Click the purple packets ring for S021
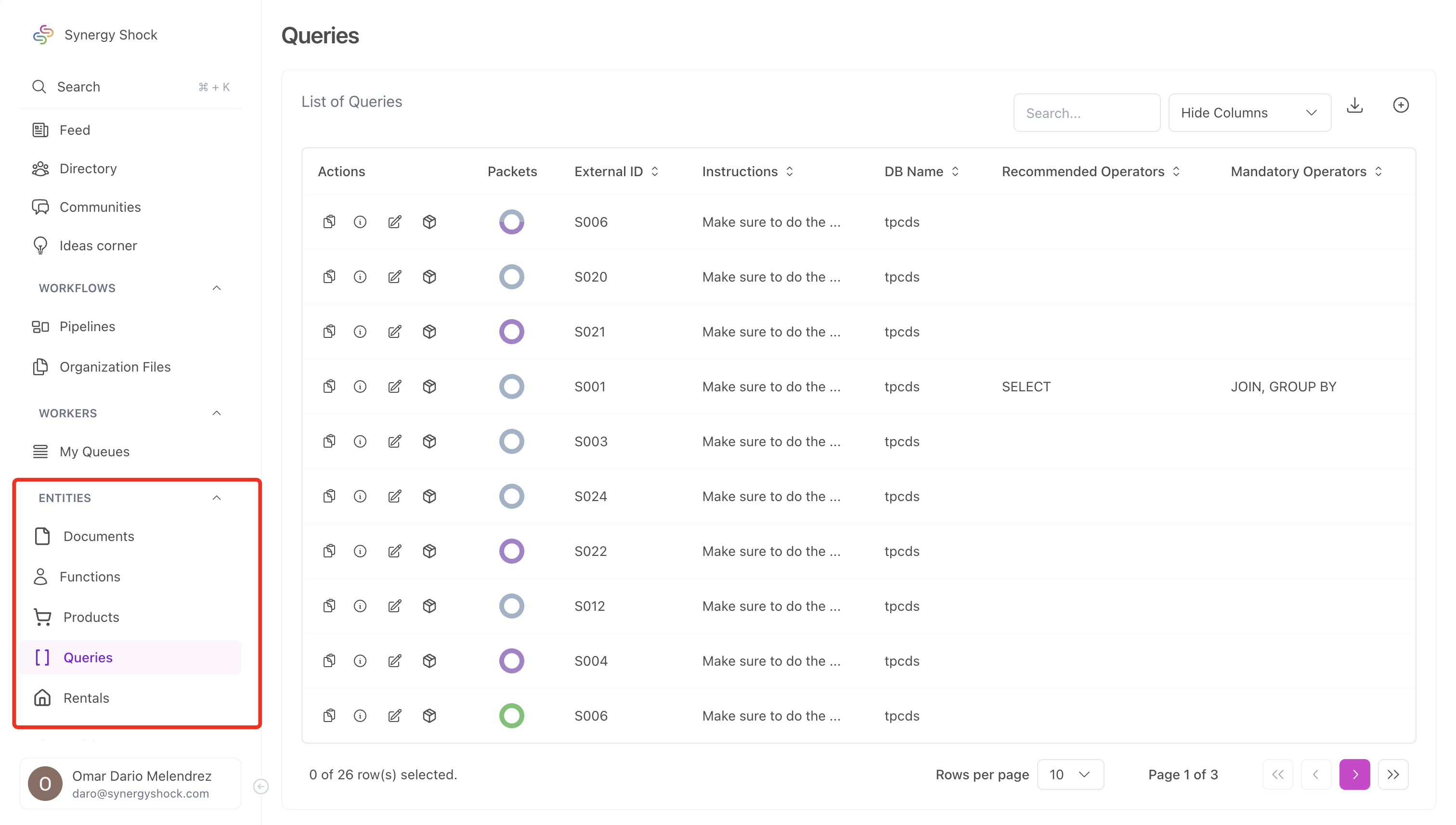 511,332
